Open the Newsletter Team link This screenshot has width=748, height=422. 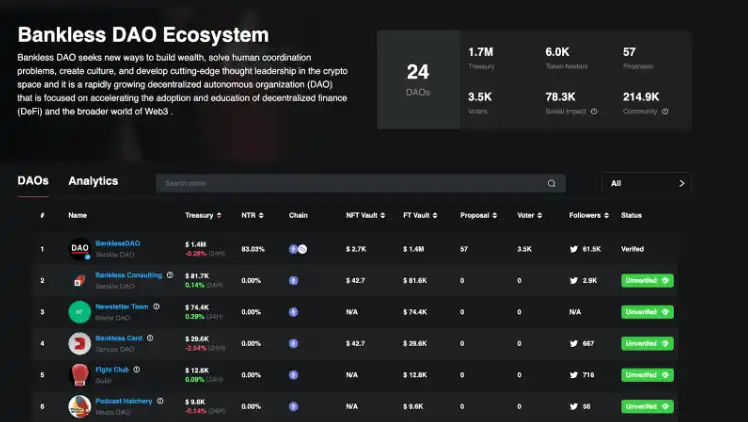122,307
